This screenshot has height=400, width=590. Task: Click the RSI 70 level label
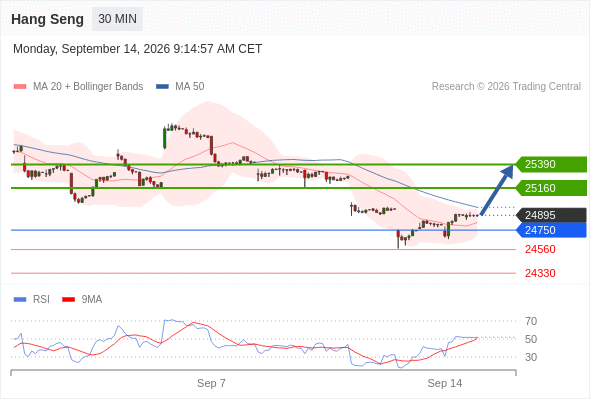(x=531, y=321)
